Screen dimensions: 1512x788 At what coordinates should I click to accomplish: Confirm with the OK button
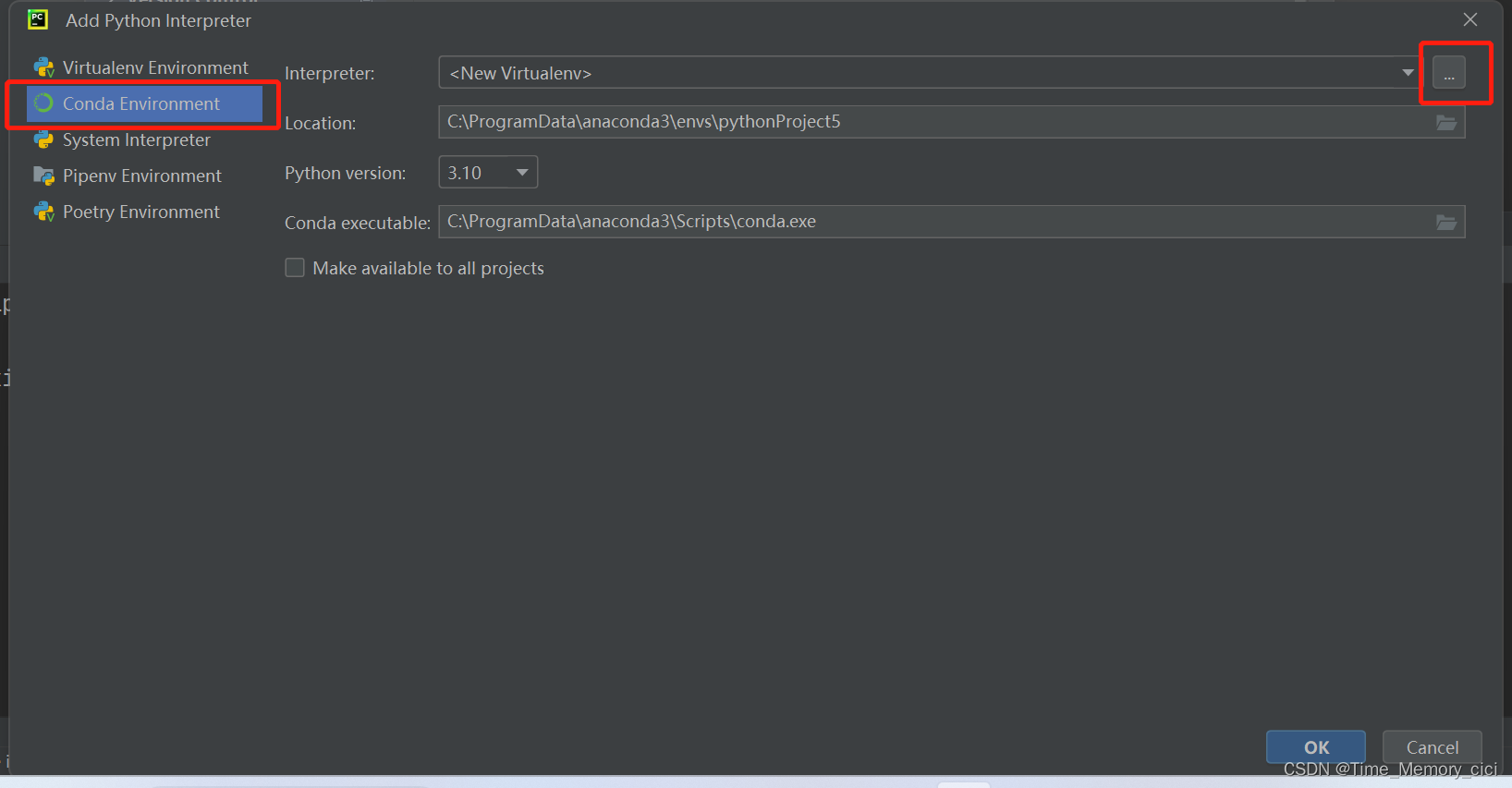(1316, 747)
